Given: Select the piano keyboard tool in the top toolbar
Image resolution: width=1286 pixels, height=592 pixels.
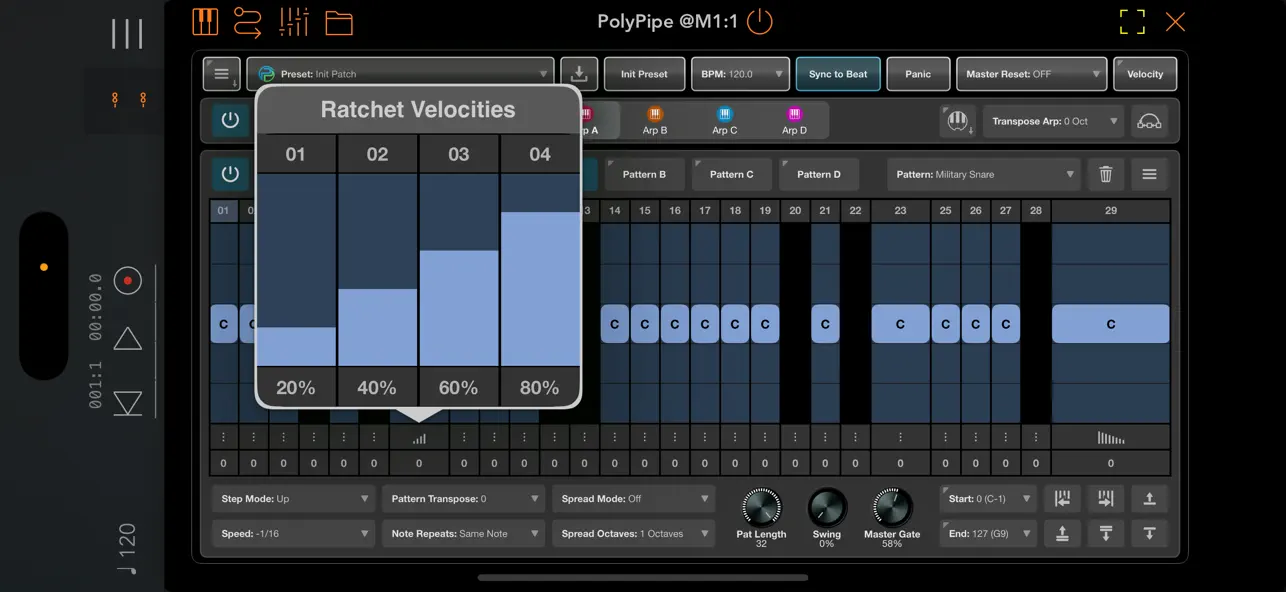Looking at the screenshot, I should coord(205,21).
